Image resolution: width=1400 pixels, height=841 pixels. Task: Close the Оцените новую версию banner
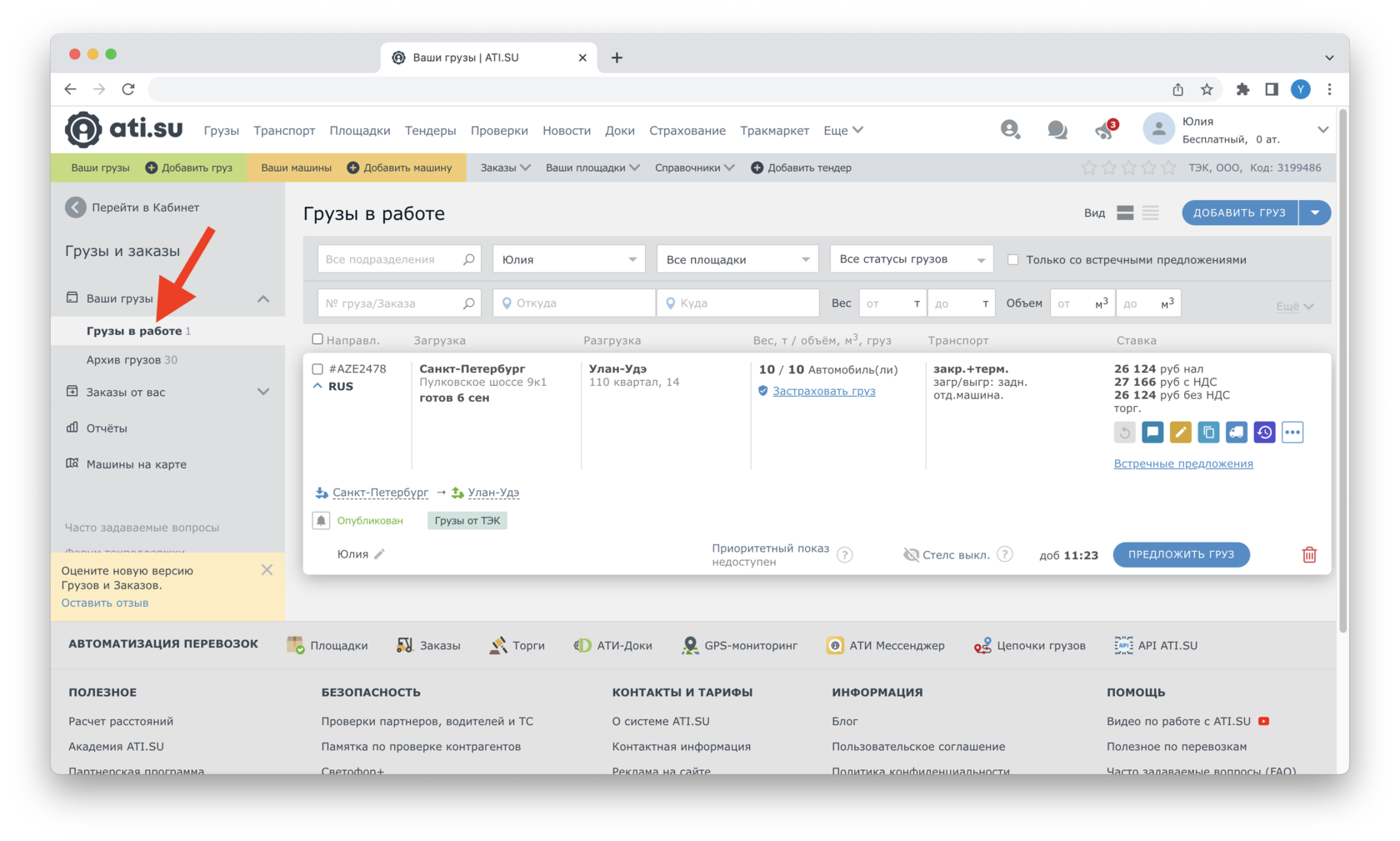(x=267, y=570)
